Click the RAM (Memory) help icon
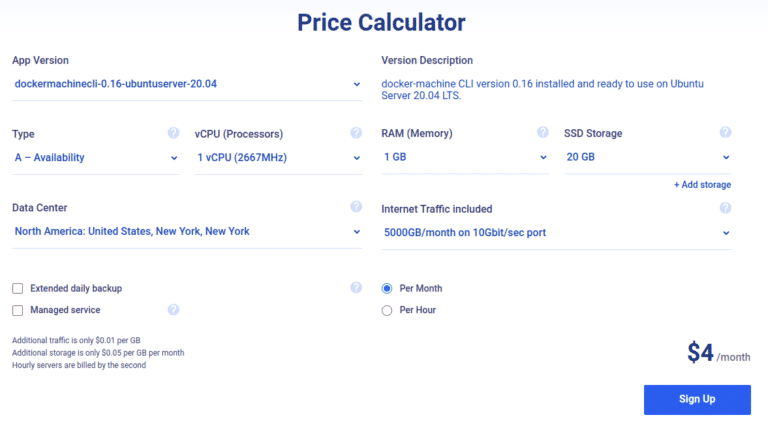Screen dimensions: 768x428 542,133
